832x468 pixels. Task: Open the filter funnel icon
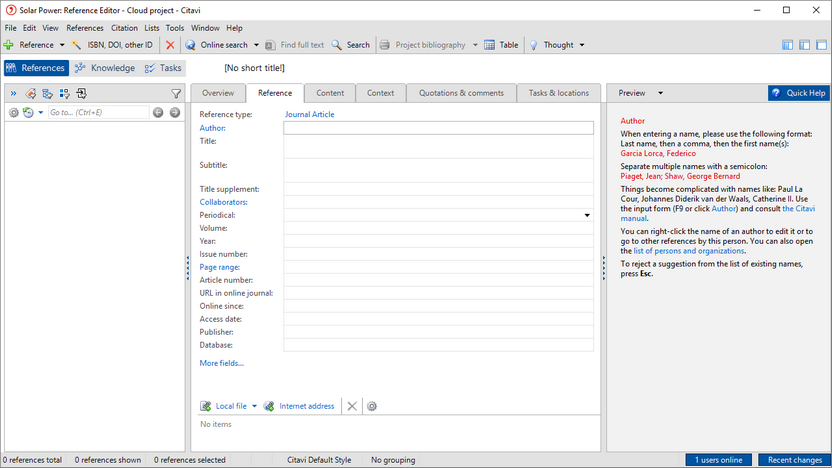(176, 94)
